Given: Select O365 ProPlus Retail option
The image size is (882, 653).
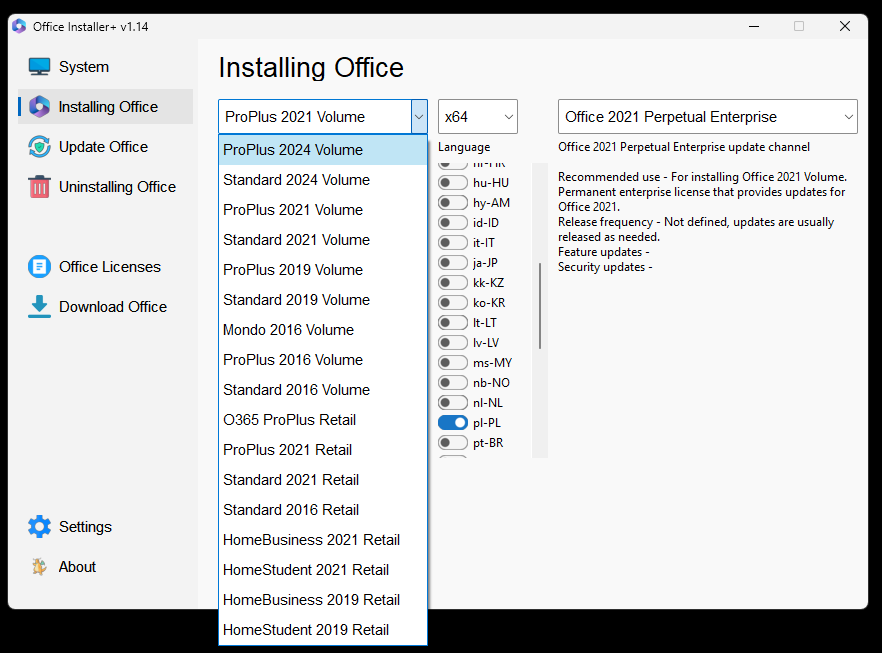Looking at the screenshot, I should (323, 420).
